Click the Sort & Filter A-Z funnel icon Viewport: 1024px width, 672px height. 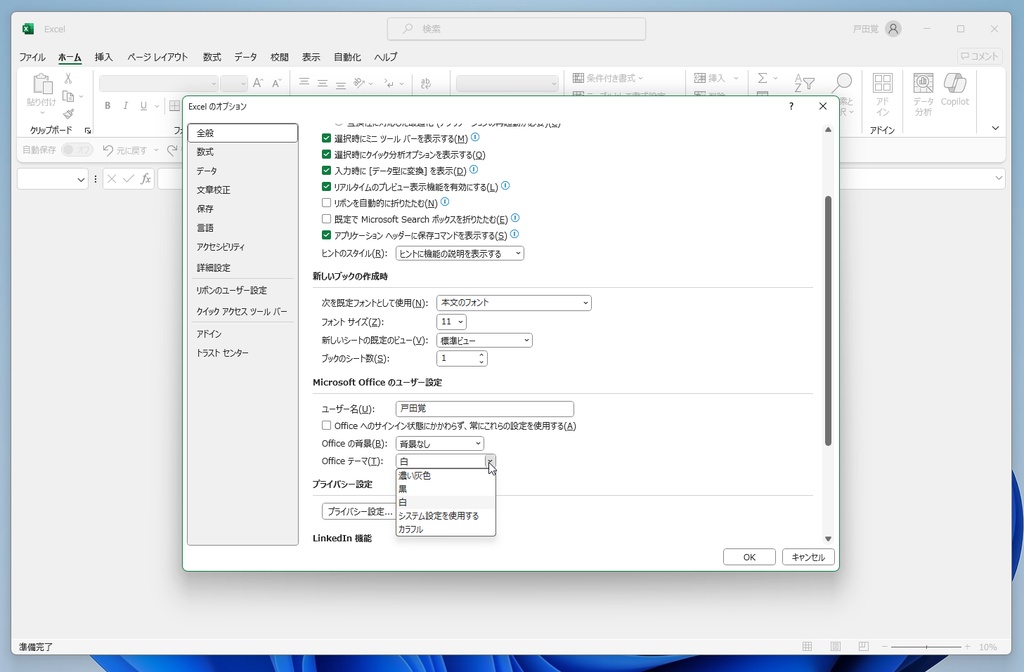coord(804,83)
